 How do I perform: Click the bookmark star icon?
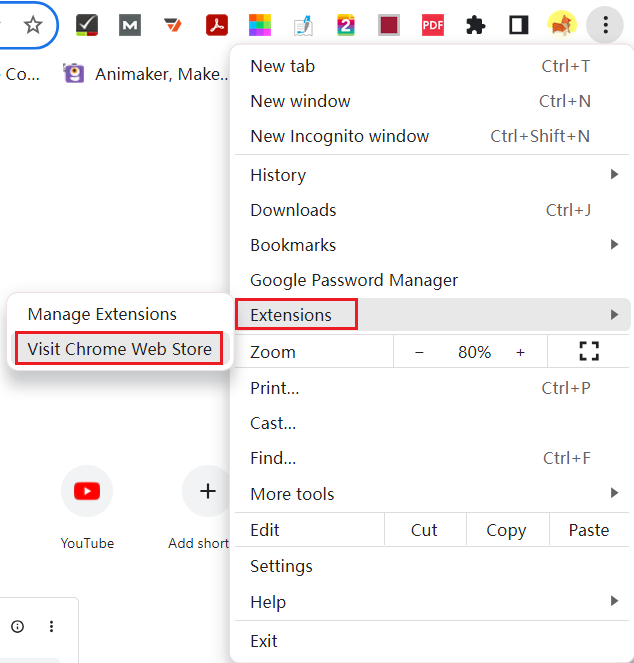33,25
